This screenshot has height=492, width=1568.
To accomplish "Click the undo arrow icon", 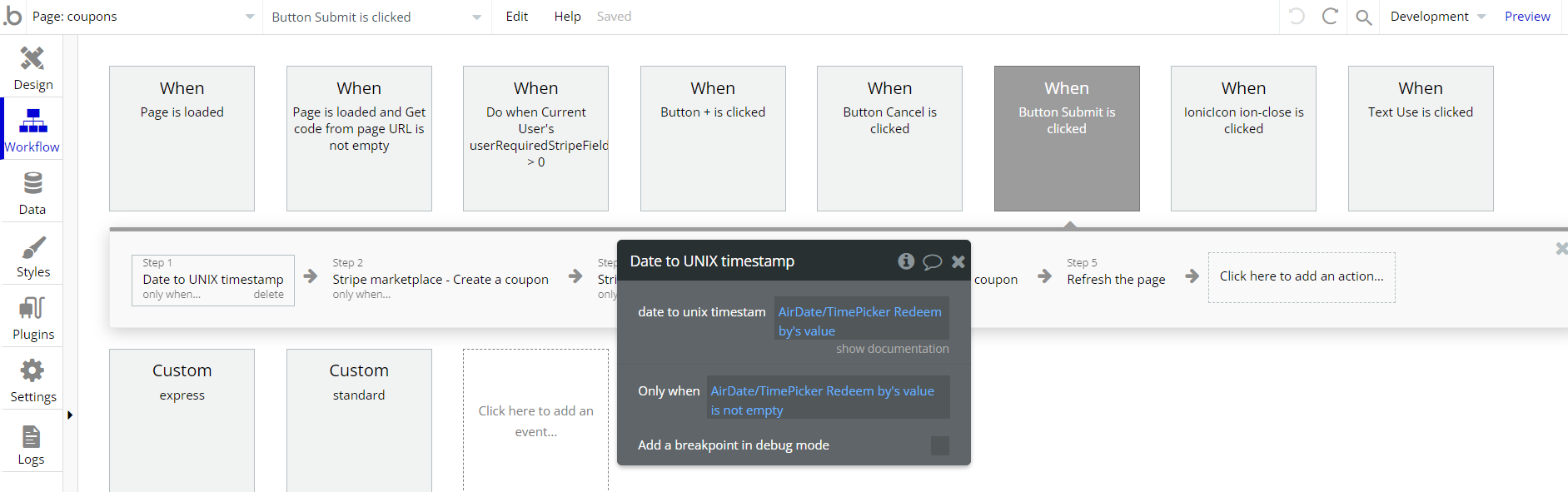I will click(1296, 17).
